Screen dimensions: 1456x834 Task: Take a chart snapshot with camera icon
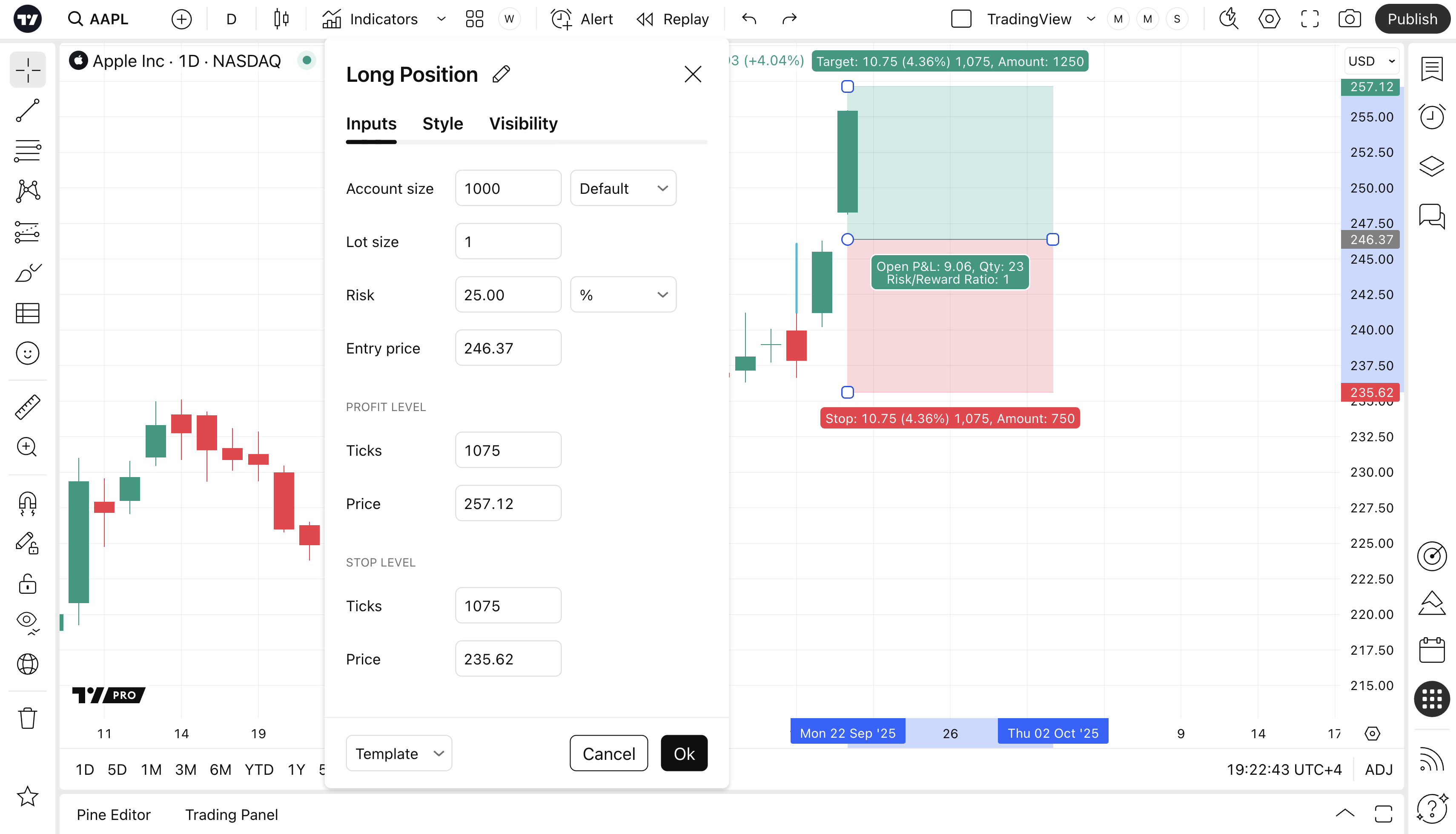pos(1349,19)
